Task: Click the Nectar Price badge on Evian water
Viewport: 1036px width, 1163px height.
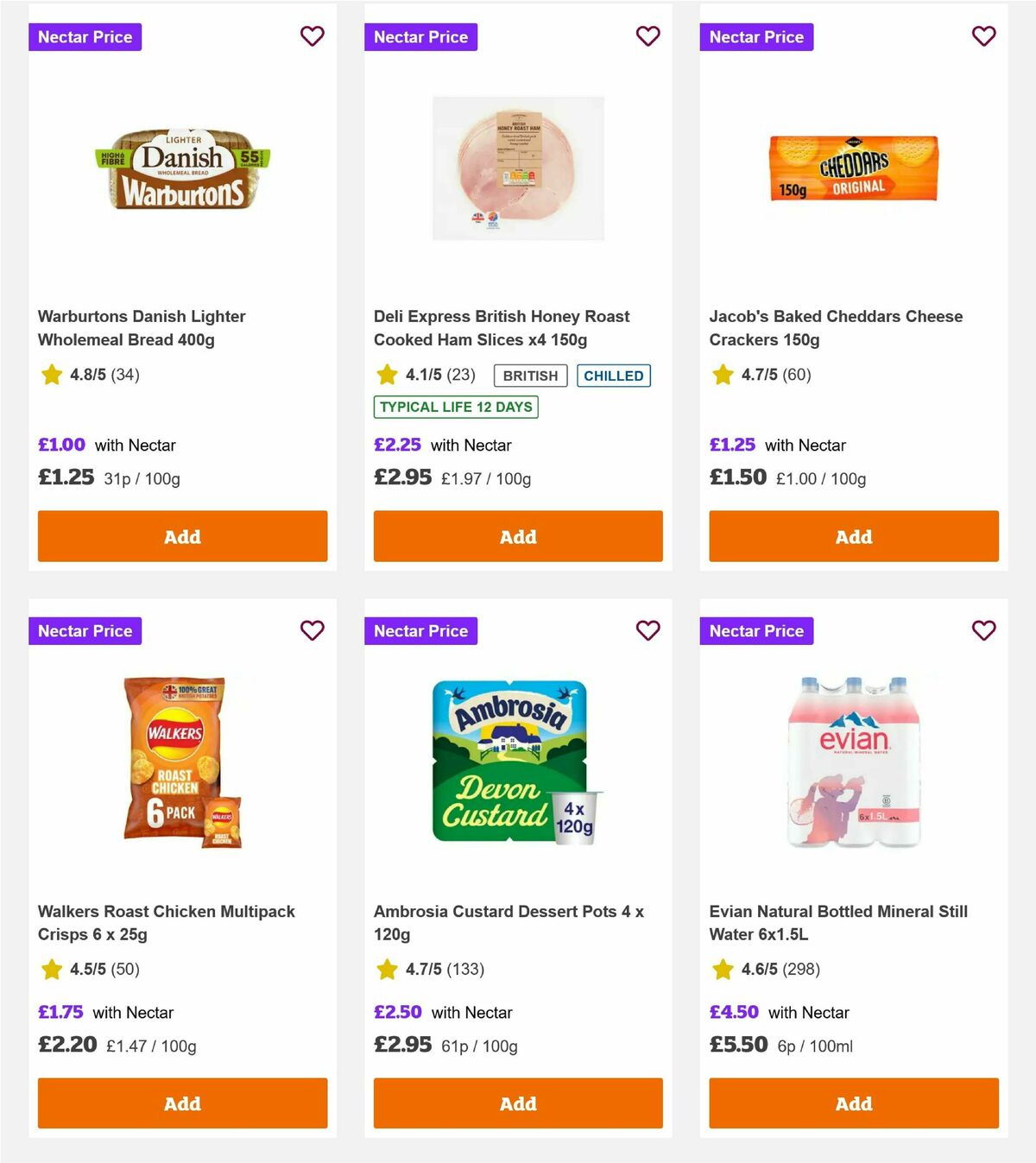Action: (756, 631)
